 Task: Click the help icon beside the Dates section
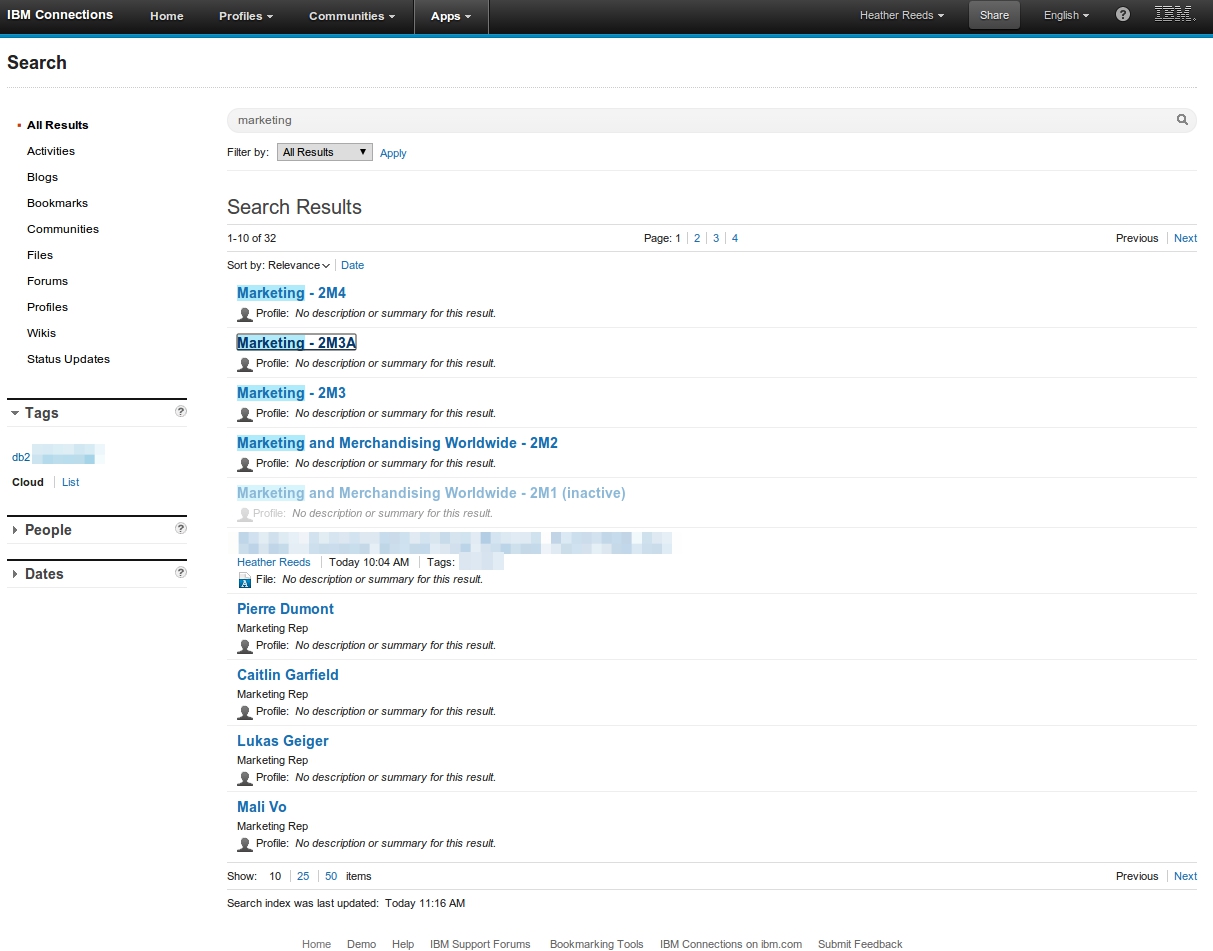180,572
